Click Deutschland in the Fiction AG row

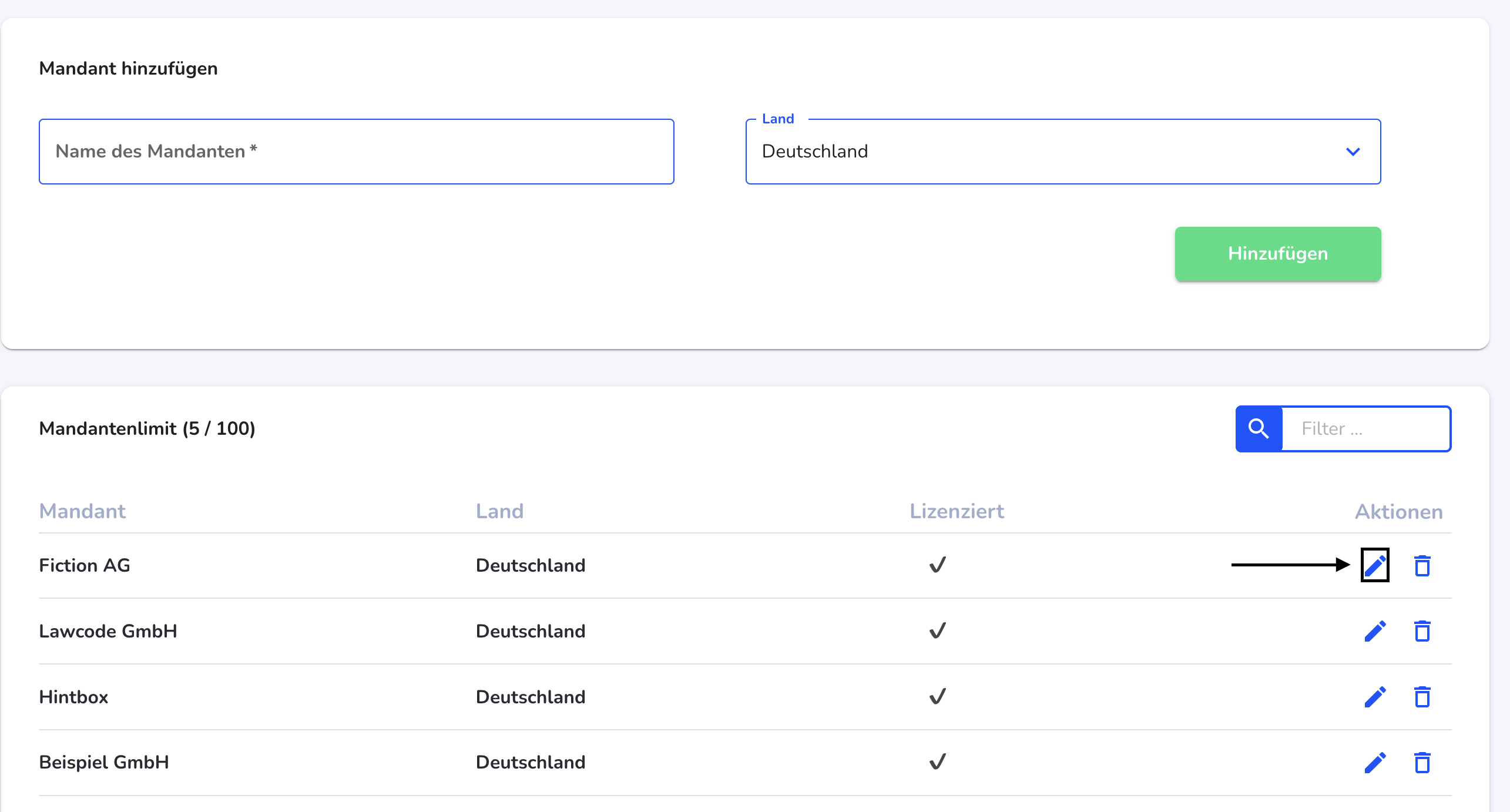(x=531, y=565)
